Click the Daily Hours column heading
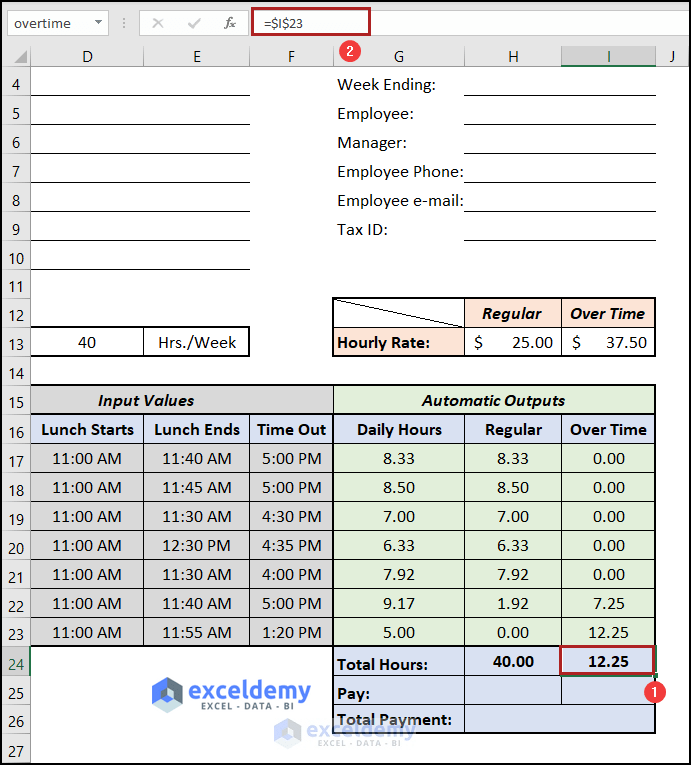Viewport: 691px width, 765px height. click(399, 429)
